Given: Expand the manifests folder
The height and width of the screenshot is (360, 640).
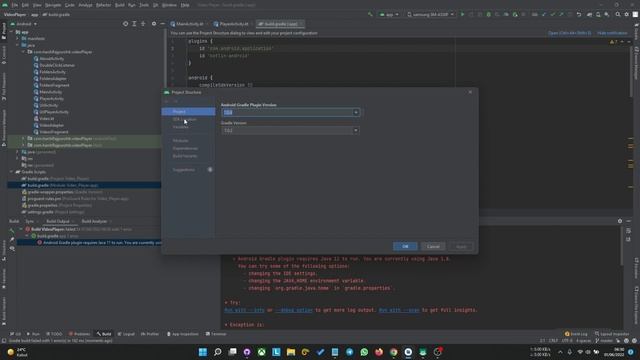Looking at the screenshot, I should point(18,38).
